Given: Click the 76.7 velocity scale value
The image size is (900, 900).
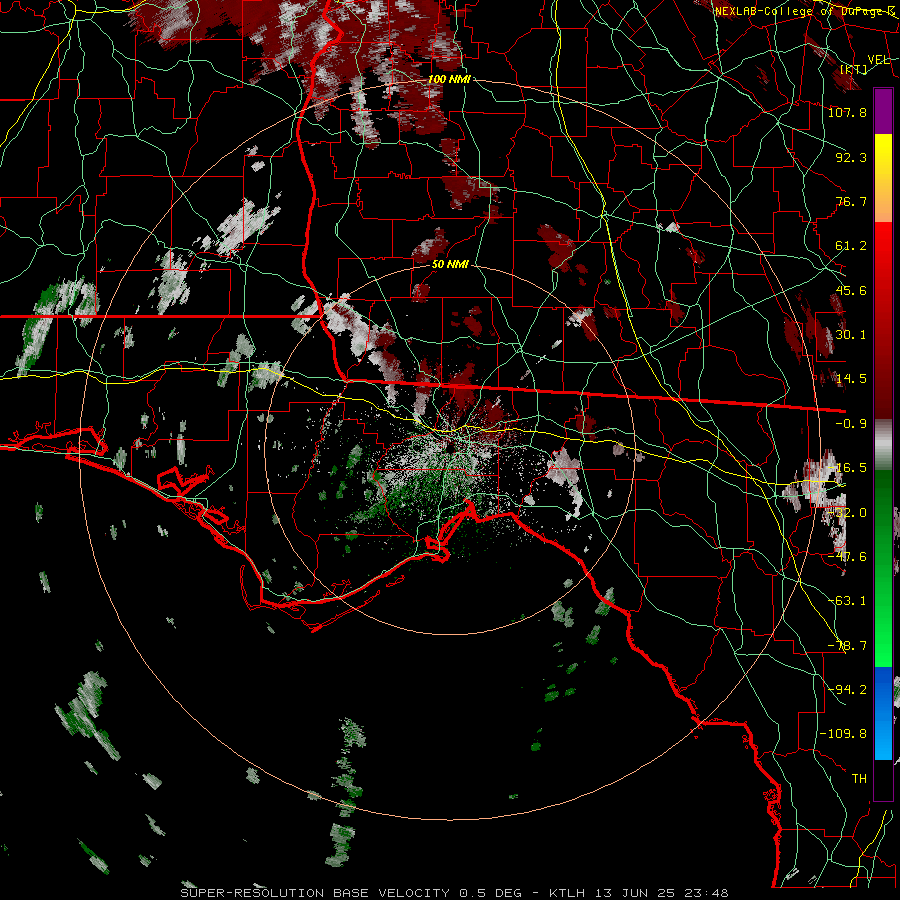Looking at the screenshot, I should [851, 201].
